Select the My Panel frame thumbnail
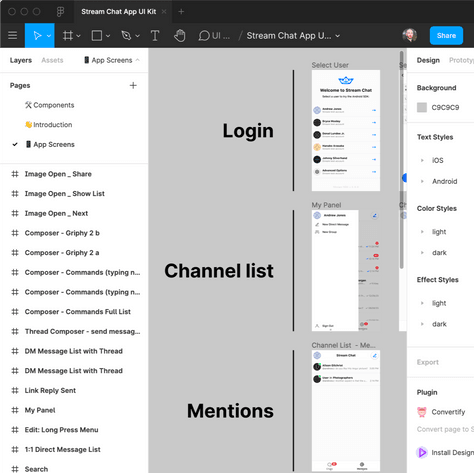Screen dimensions: 474x473 (346, 270)
